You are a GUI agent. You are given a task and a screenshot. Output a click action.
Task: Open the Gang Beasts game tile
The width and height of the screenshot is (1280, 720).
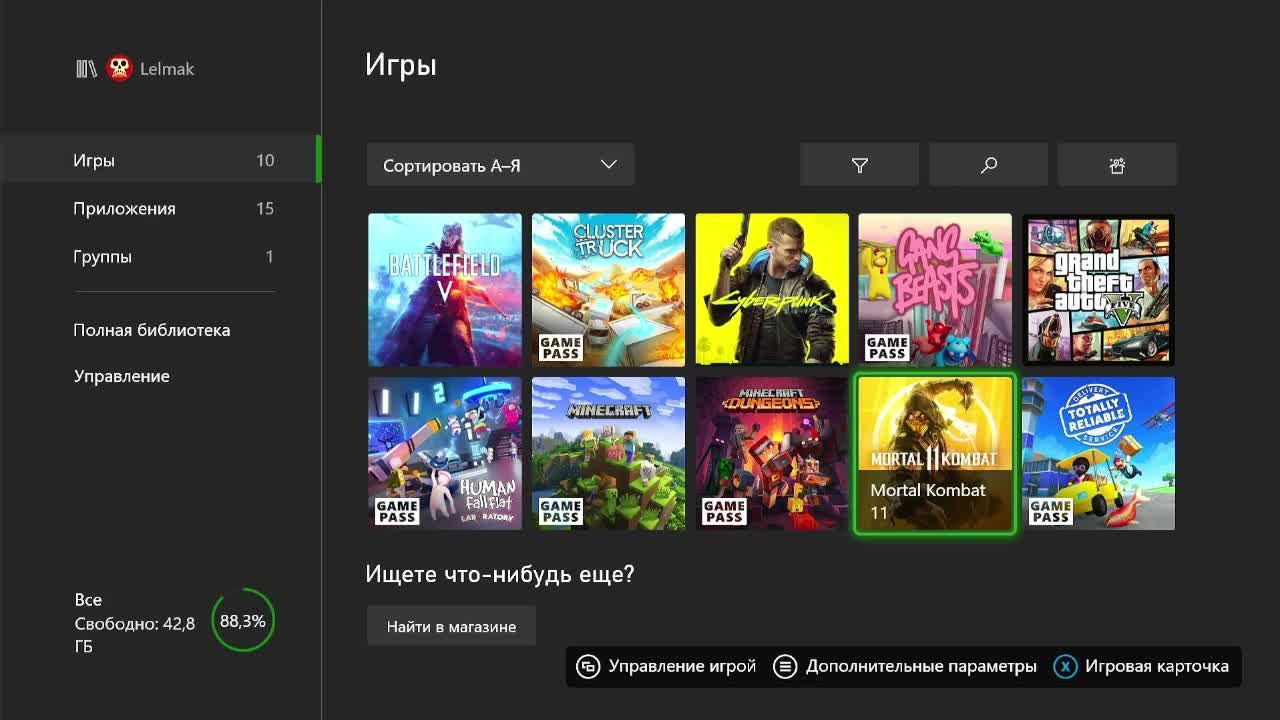point(935,290)
